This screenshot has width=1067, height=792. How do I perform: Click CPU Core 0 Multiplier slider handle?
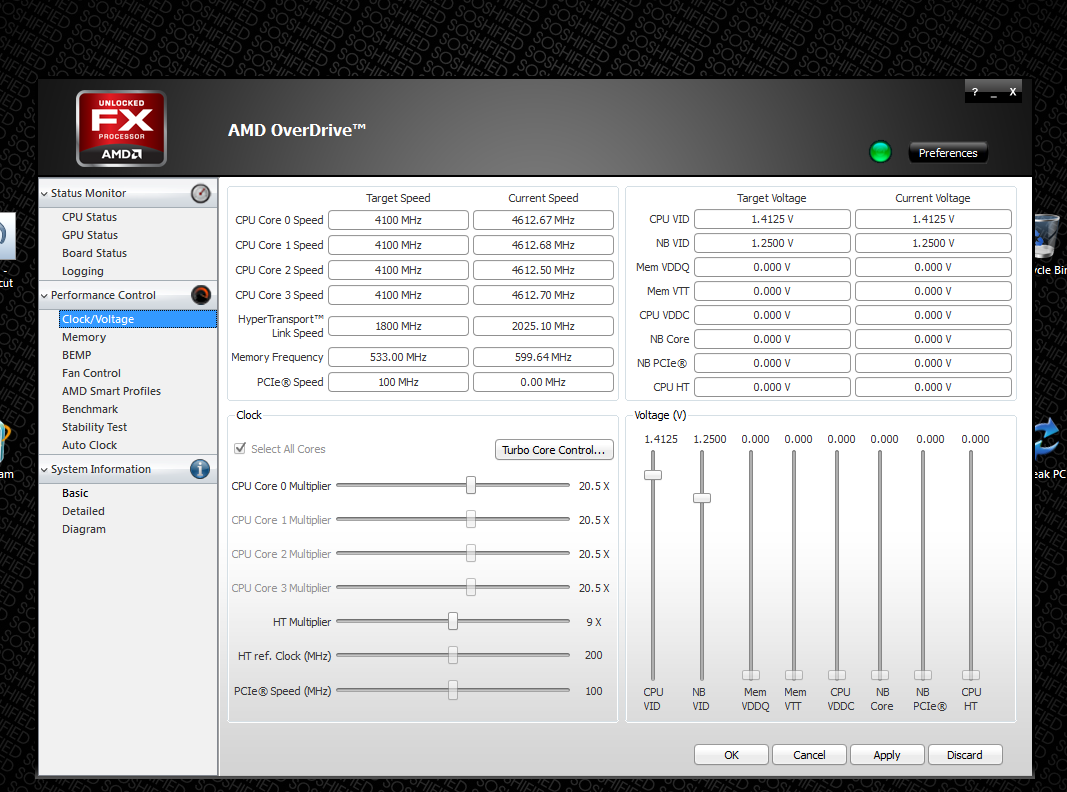coord(470,485)
